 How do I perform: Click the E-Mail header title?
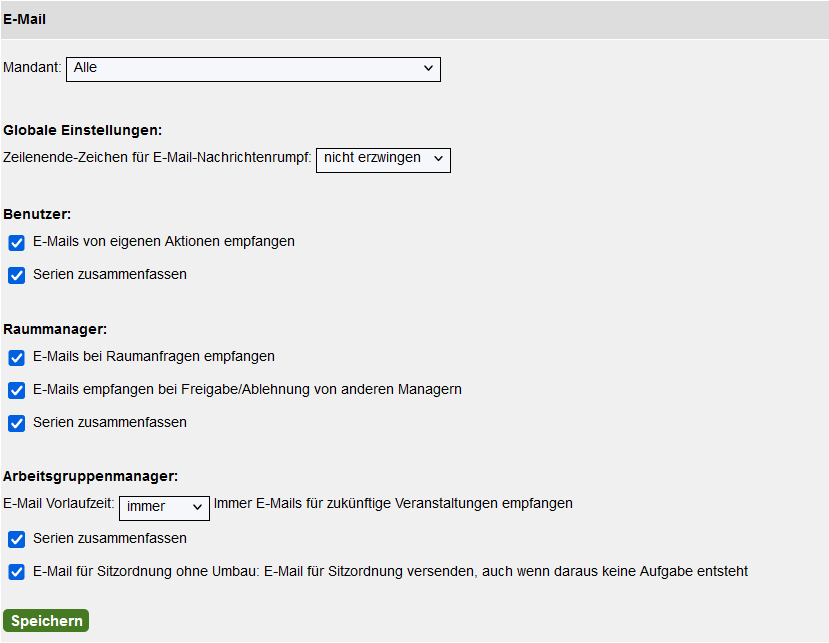pyautogui.click(x=24, y=20)
